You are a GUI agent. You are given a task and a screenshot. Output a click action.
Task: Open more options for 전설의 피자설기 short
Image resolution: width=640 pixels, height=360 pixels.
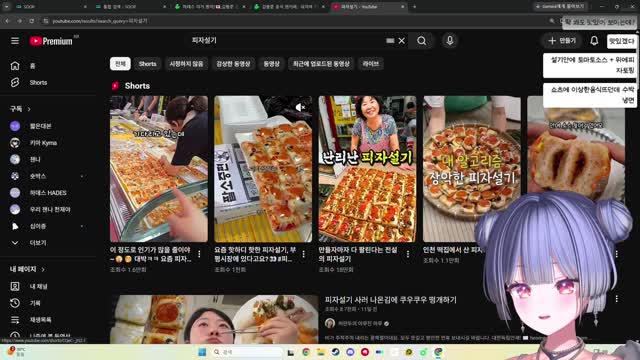coord(408,254)
